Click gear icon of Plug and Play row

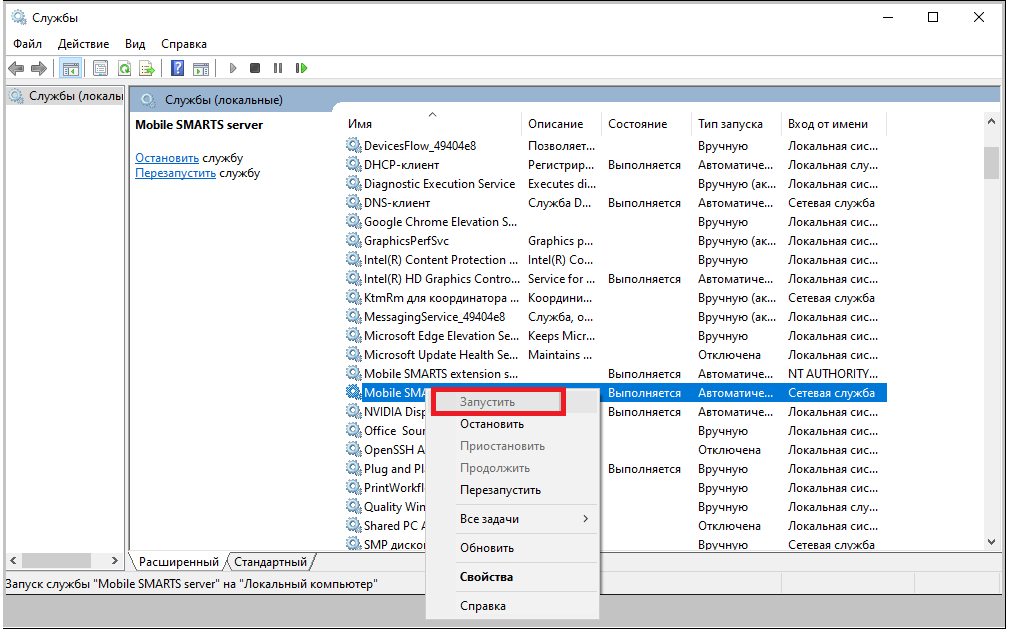pos(354,469)
